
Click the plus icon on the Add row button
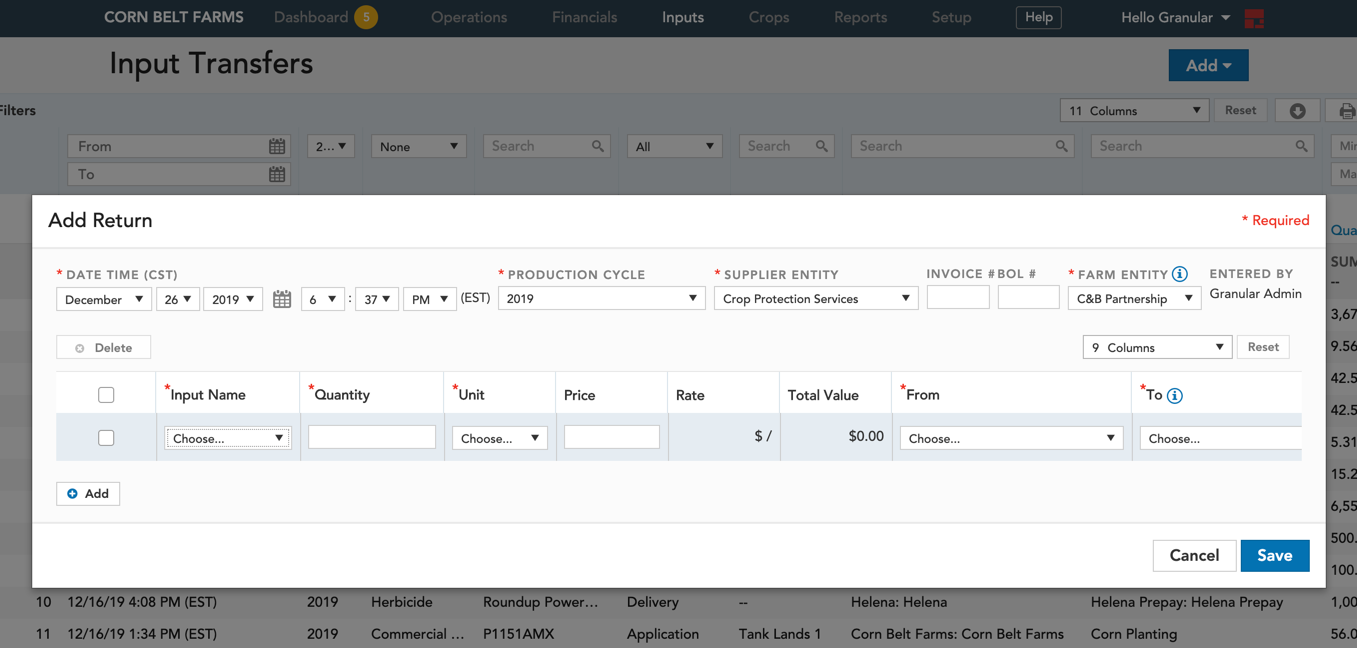coord(72,494)
